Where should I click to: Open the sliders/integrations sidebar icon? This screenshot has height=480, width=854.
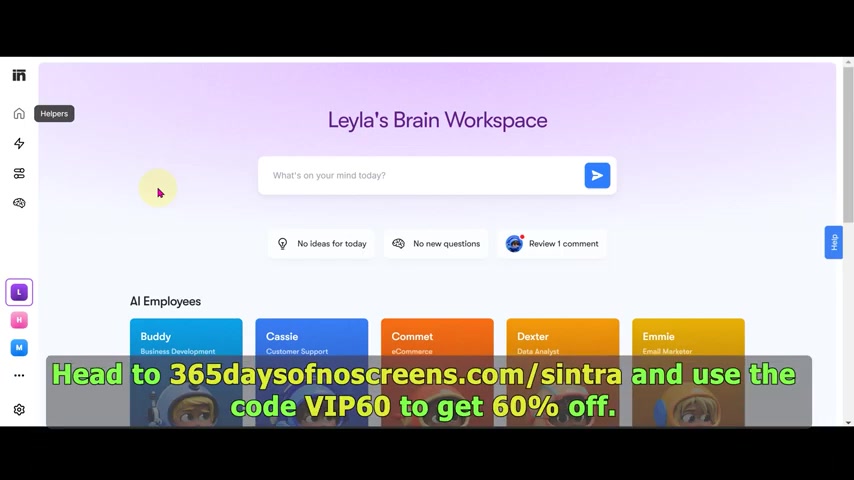19,173
